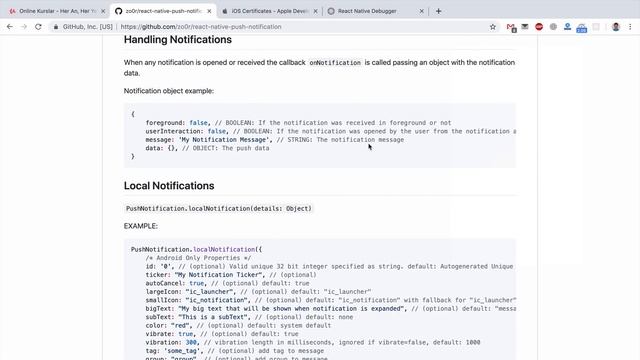
Task: Click the 'Notification object example:' text
Action: (x=169, y=91)
